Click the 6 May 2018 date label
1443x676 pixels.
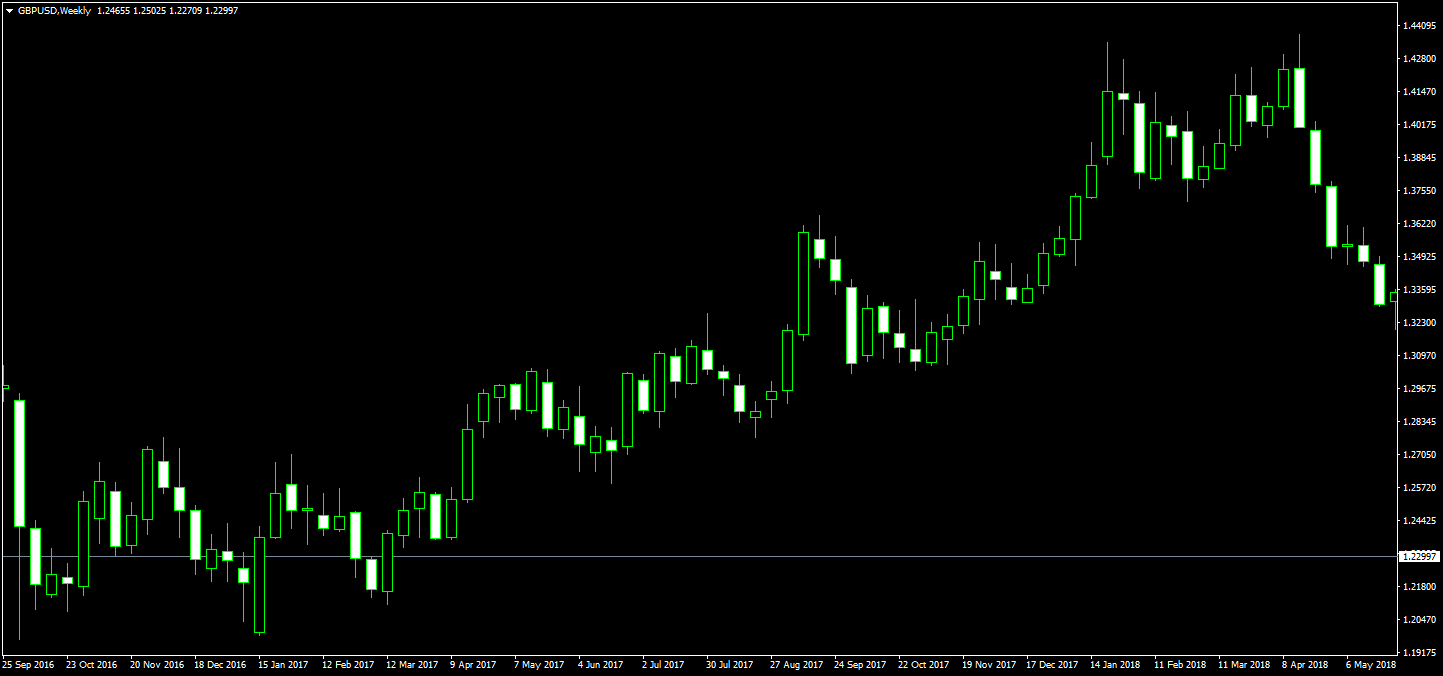[1371, 664]
